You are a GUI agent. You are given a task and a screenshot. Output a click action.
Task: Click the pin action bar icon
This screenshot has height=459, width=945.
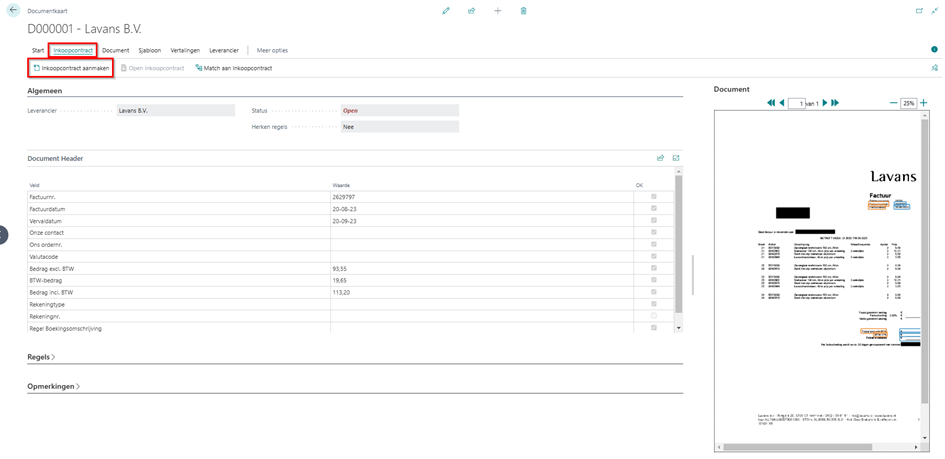pos(934,68)
